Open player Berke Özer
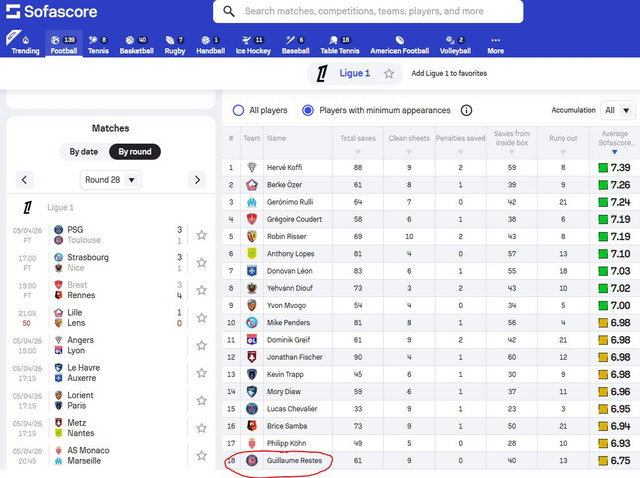The image size is (640, 478). [284, 185]
